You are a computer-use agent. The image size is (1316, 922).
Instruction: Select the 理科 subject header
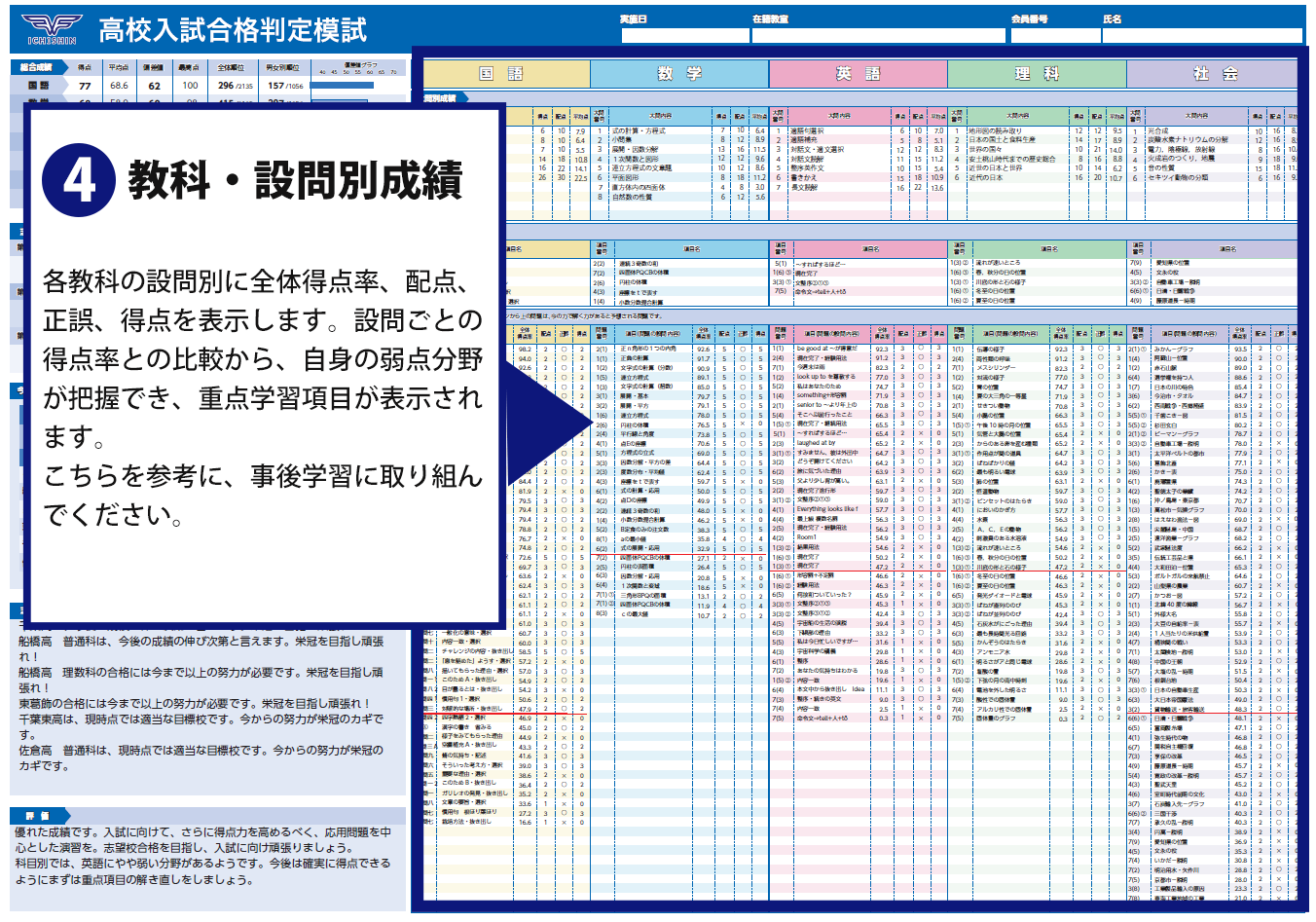(1037, 71)
